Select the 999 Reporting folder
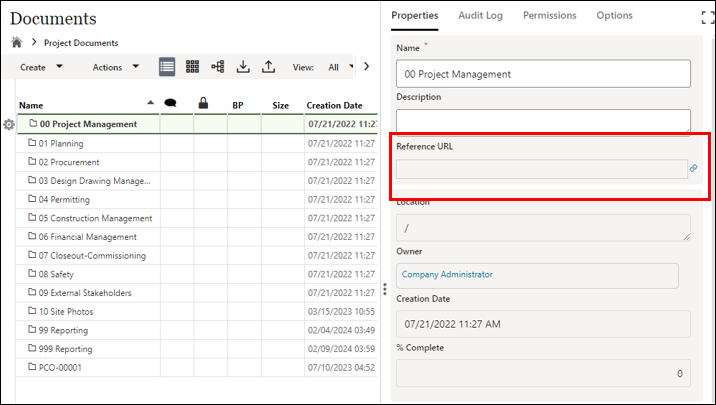716x405 pixels. click(x=65, y=349)
